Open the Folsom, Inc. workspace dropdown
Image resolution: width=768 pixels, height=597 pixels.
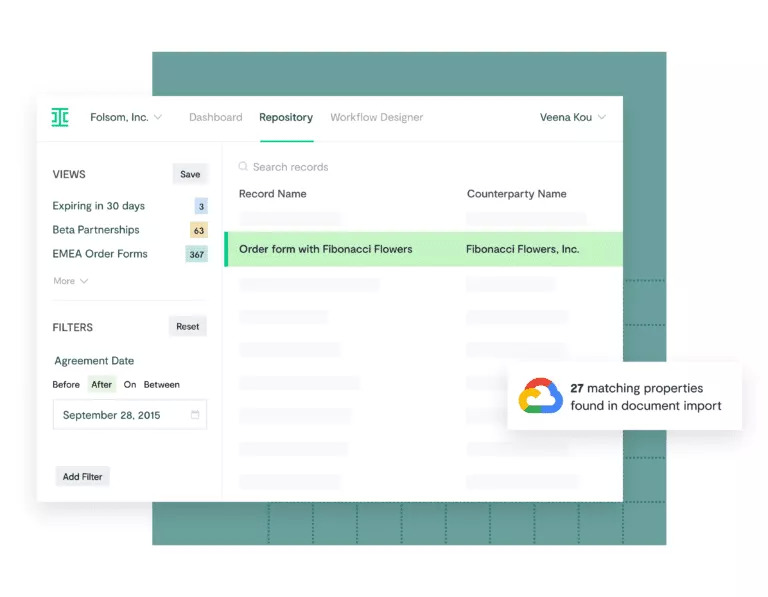click(x=126, y=118)
